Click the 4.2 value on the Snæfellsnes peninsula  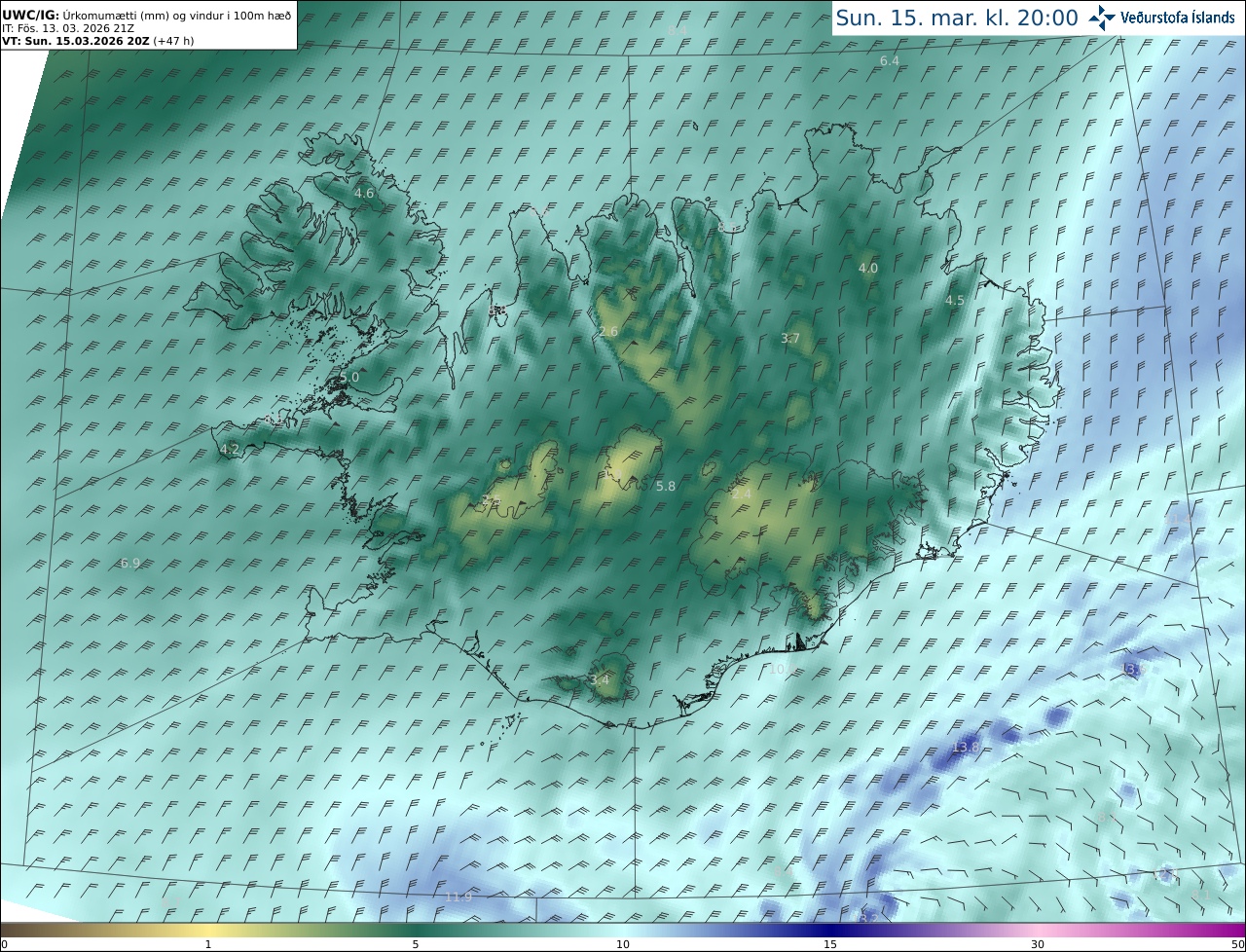tap(230, 449)
